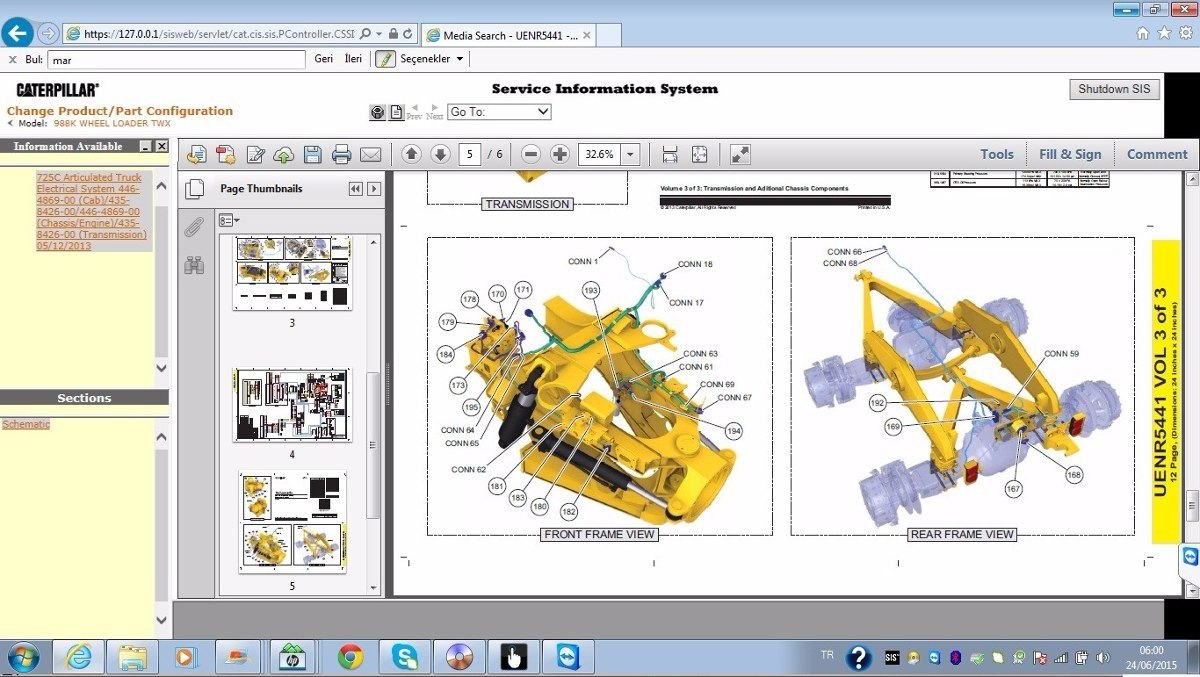Select page 5 thumbnail
The height and width of the screenshot is (677, 1200).
(292, 523)
